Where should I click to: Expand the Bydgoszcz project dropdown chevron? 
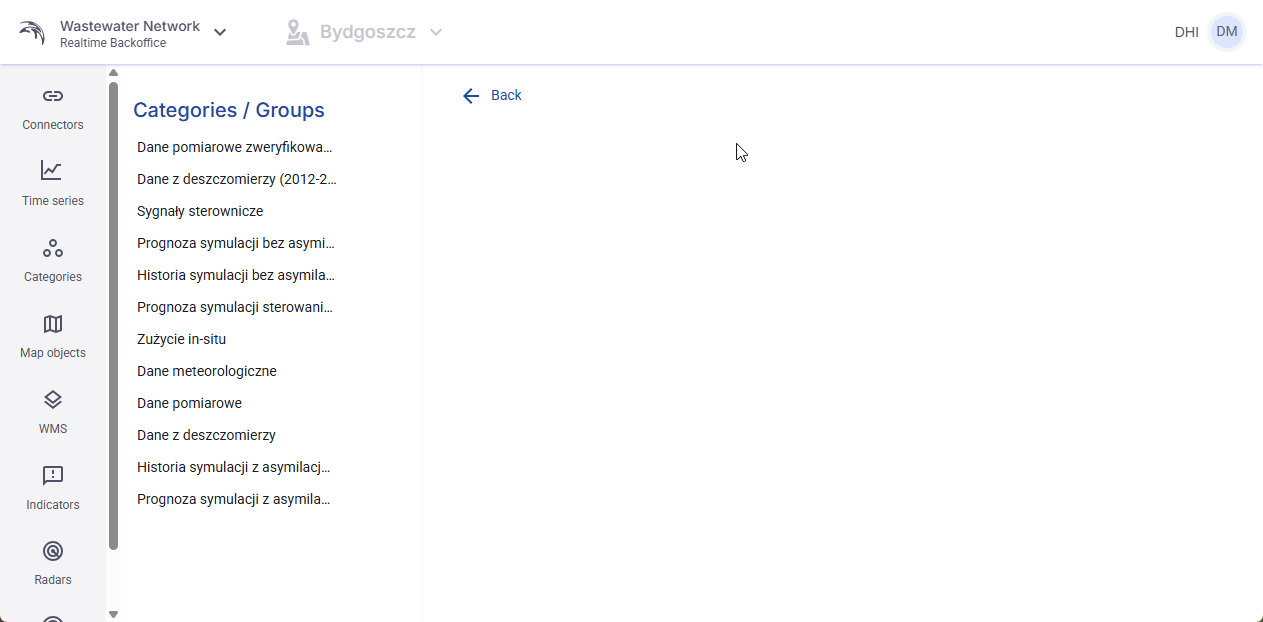(436, 32)
